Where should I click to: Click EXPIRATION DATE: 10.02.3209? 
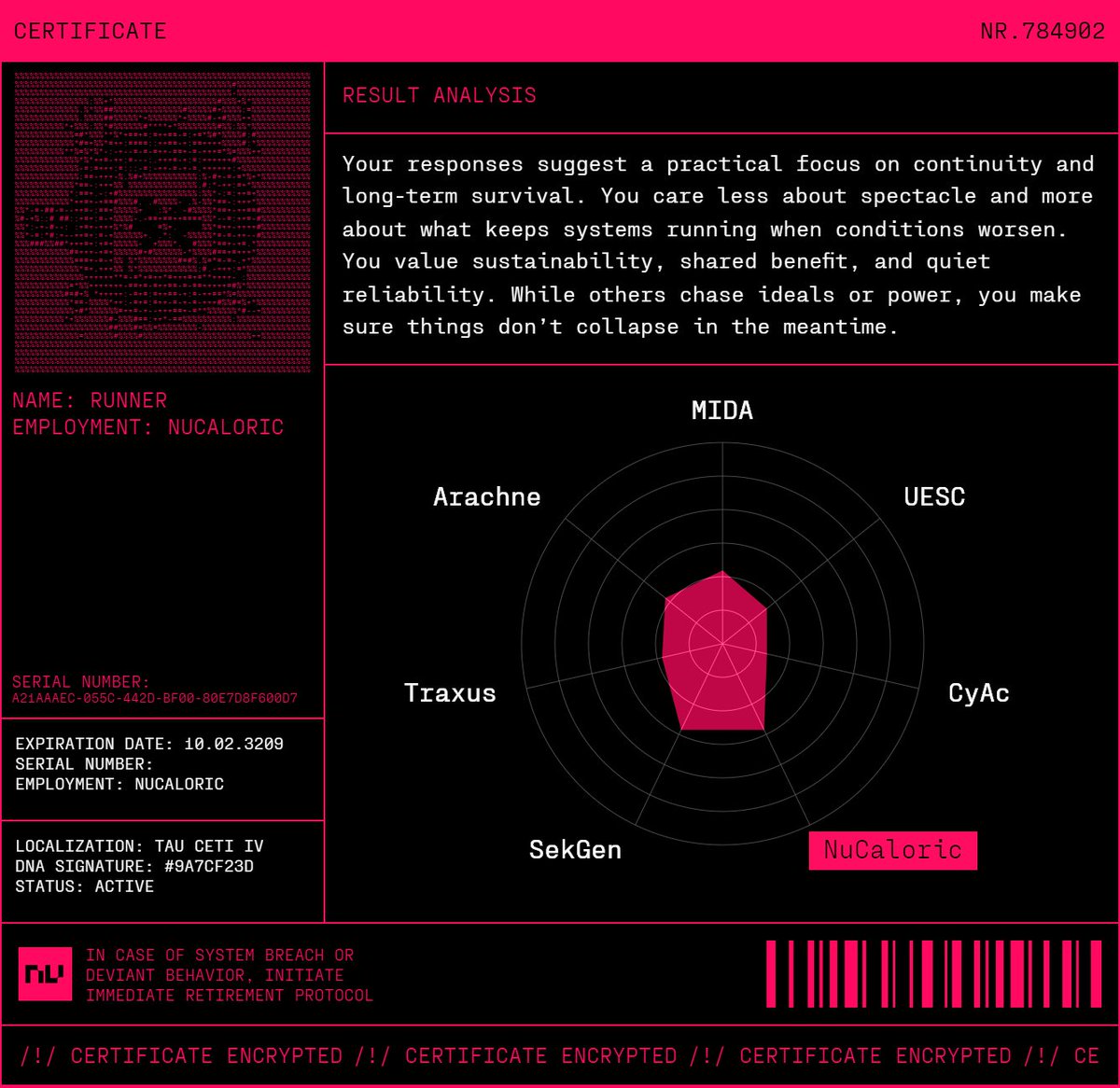point(149,744)
